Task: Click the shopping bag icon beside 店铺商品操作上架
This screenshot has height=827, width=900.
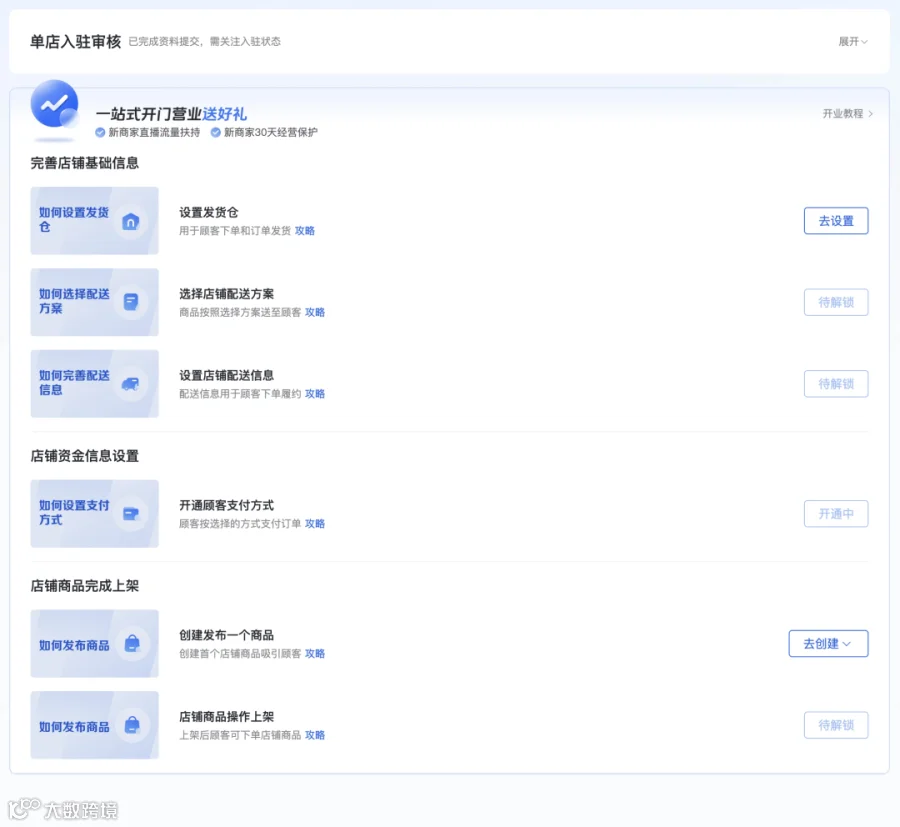Action: coord(132,725)
